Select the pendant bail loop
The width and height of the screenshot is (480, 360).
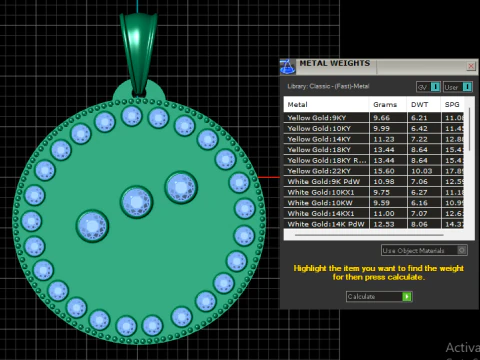(x=138, y=54)
